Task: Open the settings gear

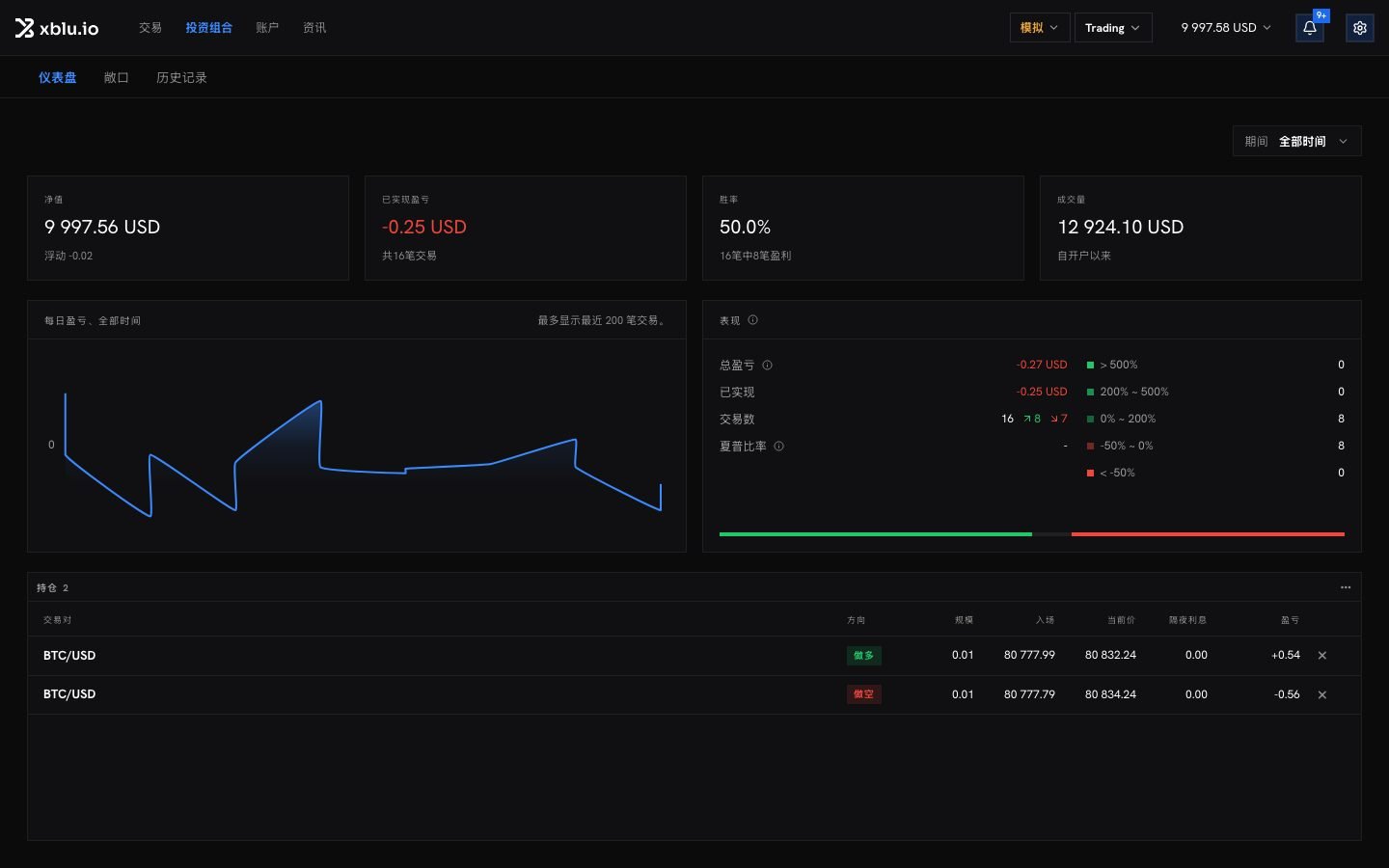Action: coord(1360,28)
